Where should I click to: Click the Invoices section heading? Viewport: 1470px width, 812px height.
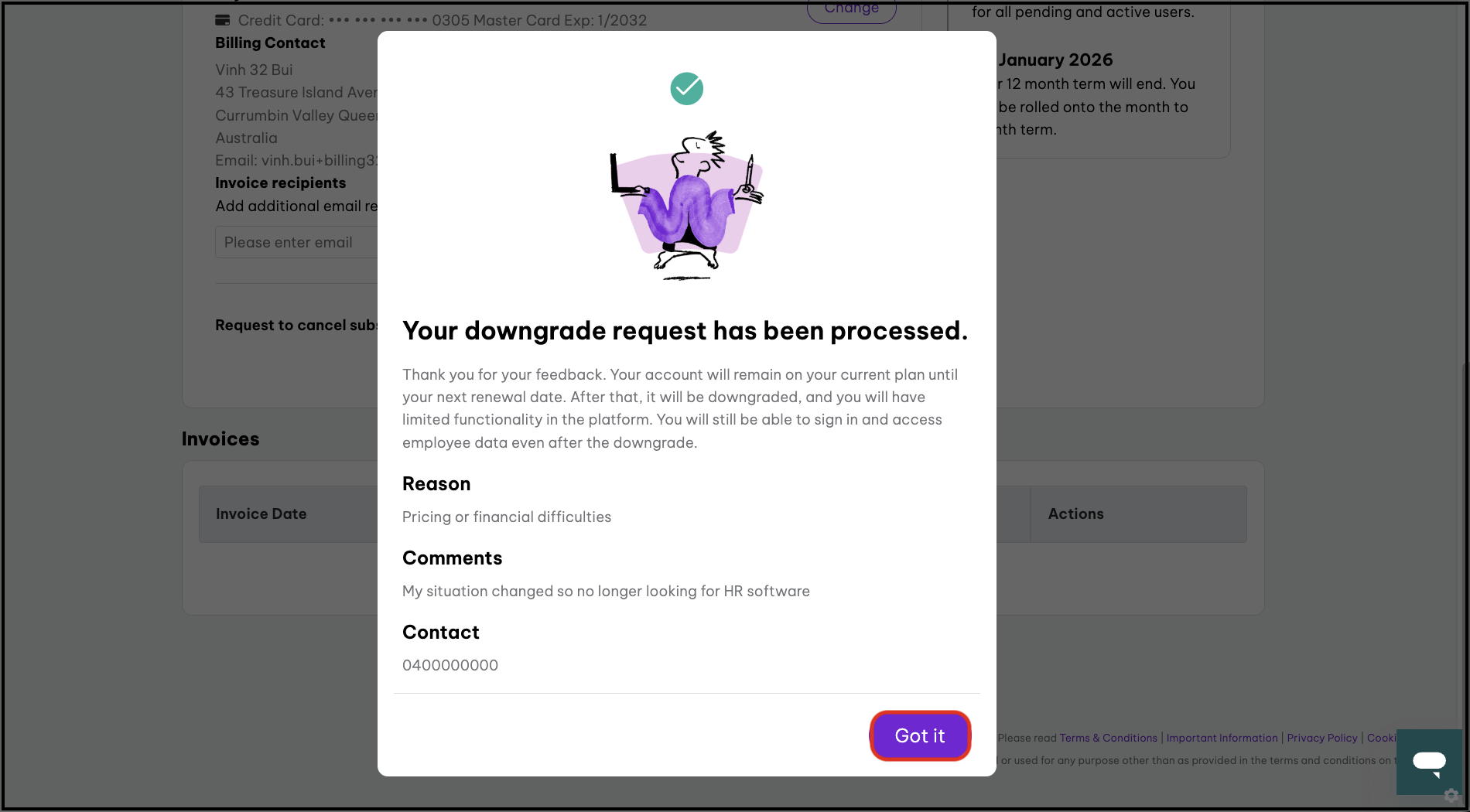tap(220, 439)
